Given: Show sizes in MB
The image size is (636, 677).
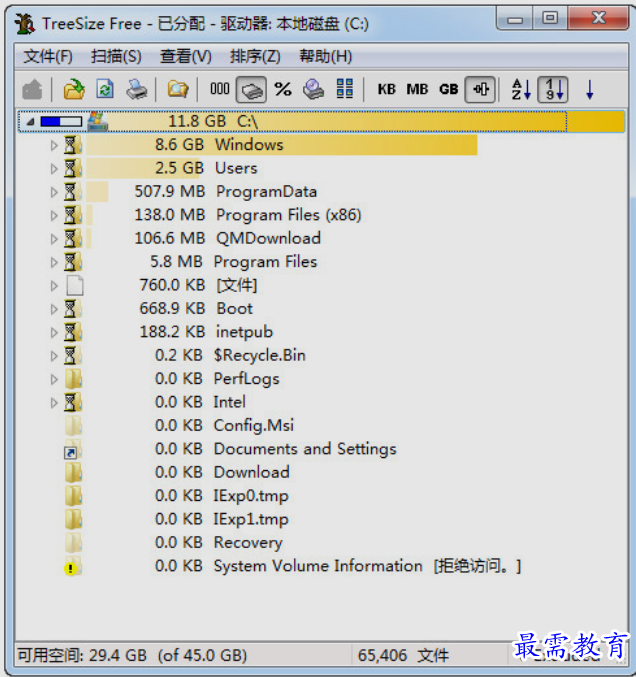Looking at the screenshot, I should click(x=417, y=89).
